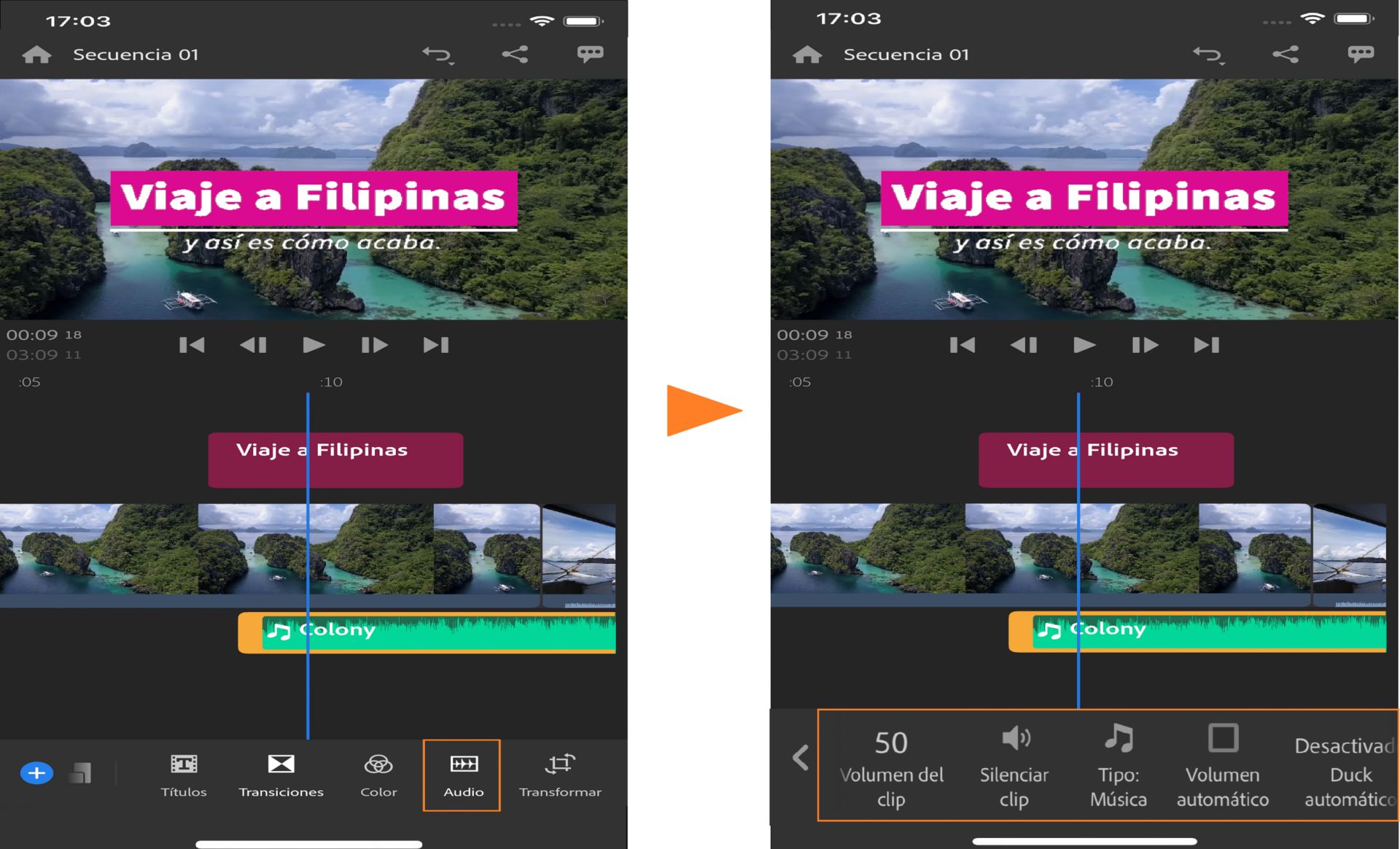Open undo dropdown in left screen header
Image resolution: width=1400 pixels, height=849 pixels.
point(438,55)
